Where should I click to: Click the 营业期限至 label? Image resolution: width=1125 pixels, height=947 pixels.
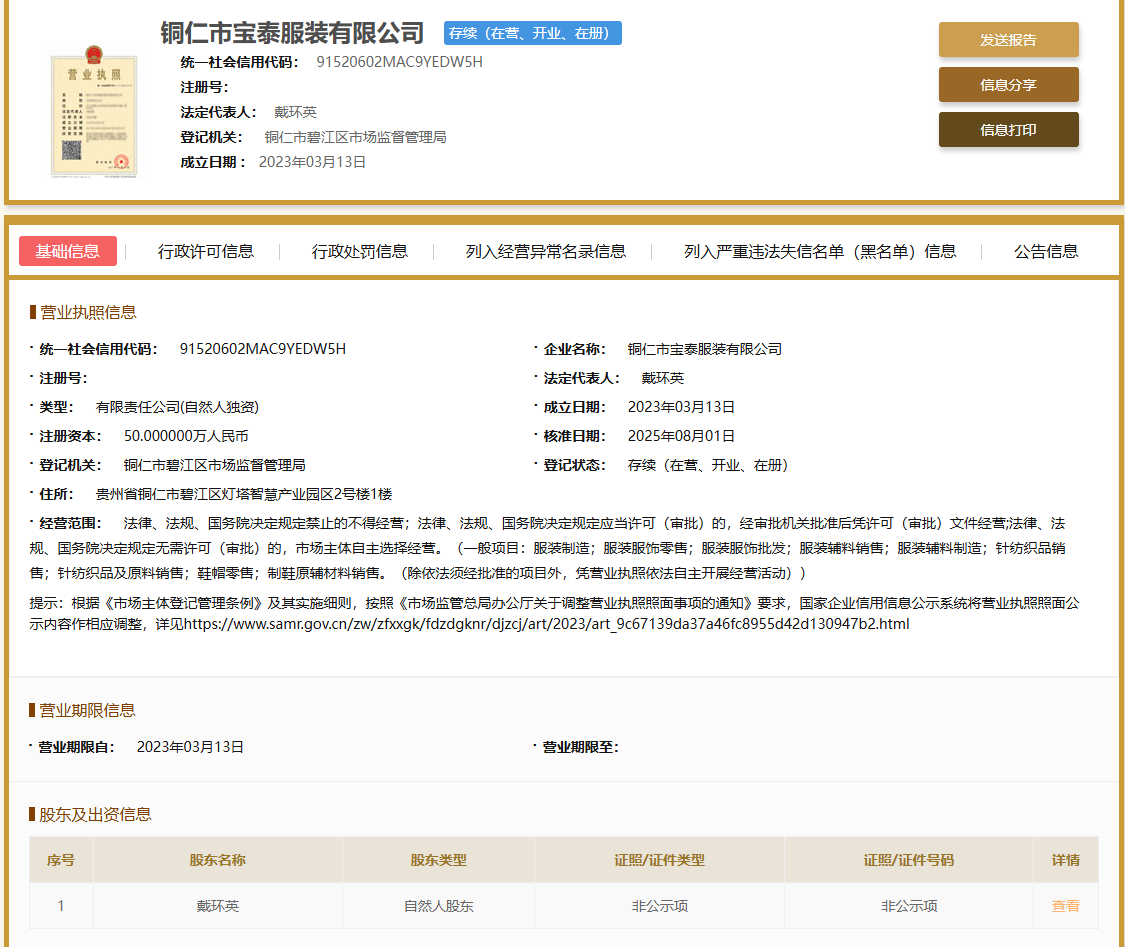pyautogui.click(x=580, y=747)
